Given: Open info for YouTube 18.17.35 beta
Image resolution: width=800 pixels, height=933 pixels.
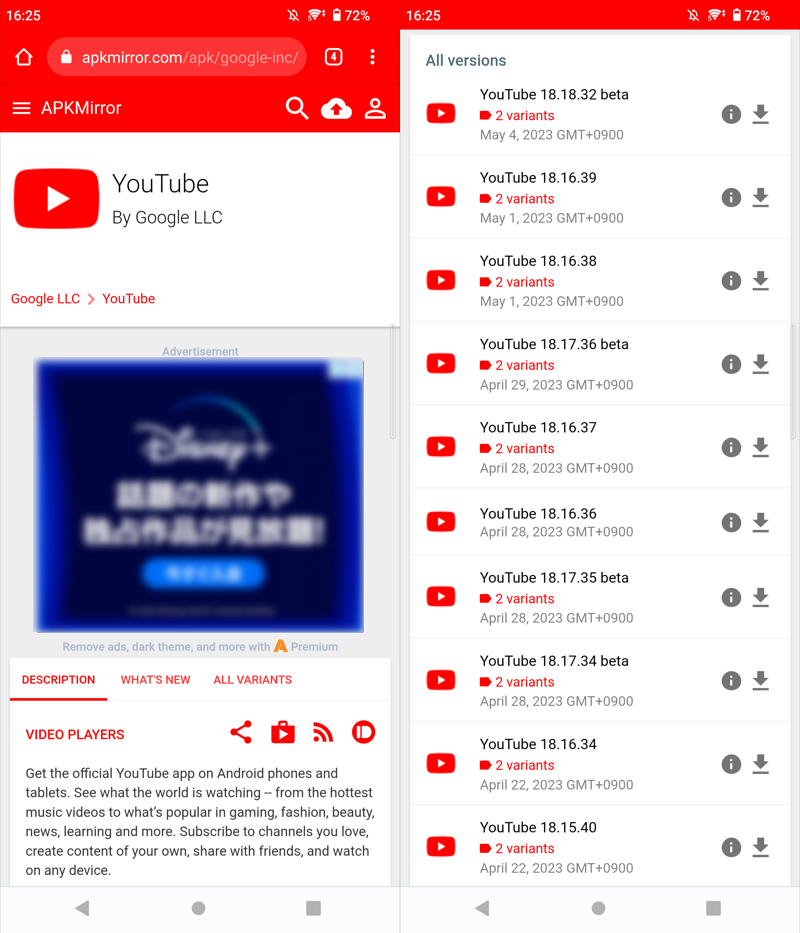Looking at the screenshot, I should point(731,597).
